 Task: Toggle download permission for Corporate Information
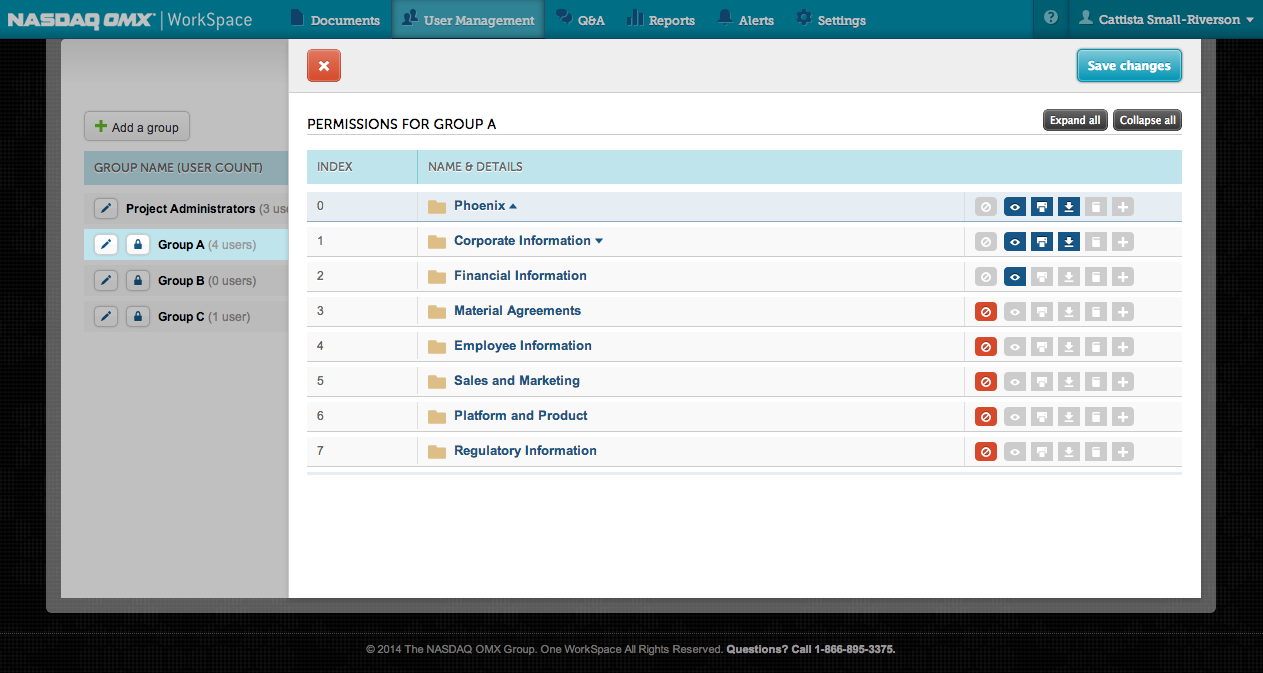(1069, 242)
